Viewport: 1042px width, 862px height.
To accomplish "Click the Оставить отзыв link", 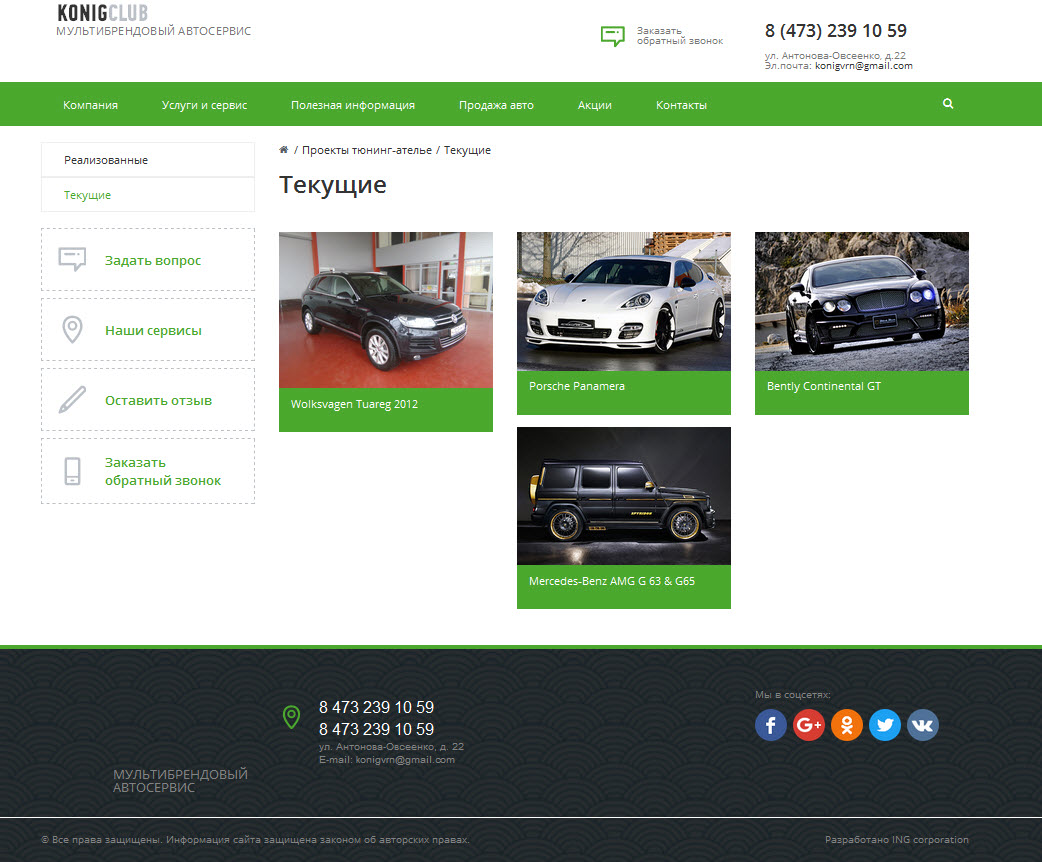I will (158, 400).
